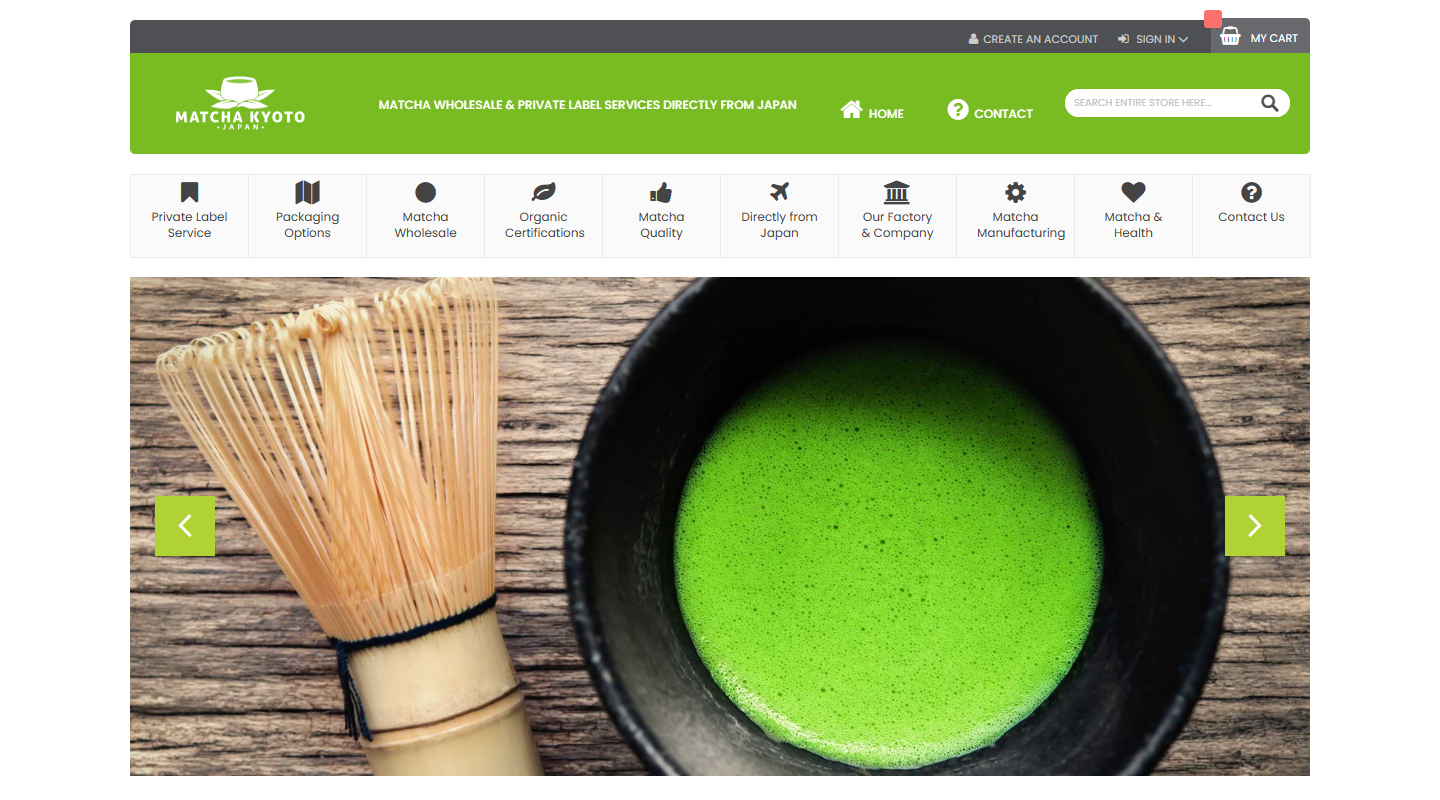1440x800 pixels.
Task: Click the Matcha Wholesale & Private Label tagline
Action: [588, 104]
